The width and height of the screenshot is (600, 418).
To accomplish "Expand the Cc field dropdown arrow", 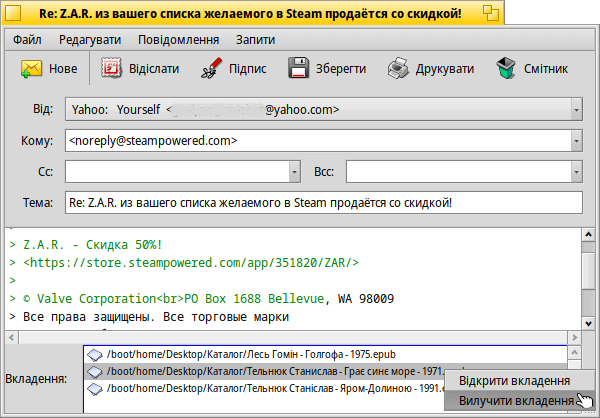I will tap(294, 172).
